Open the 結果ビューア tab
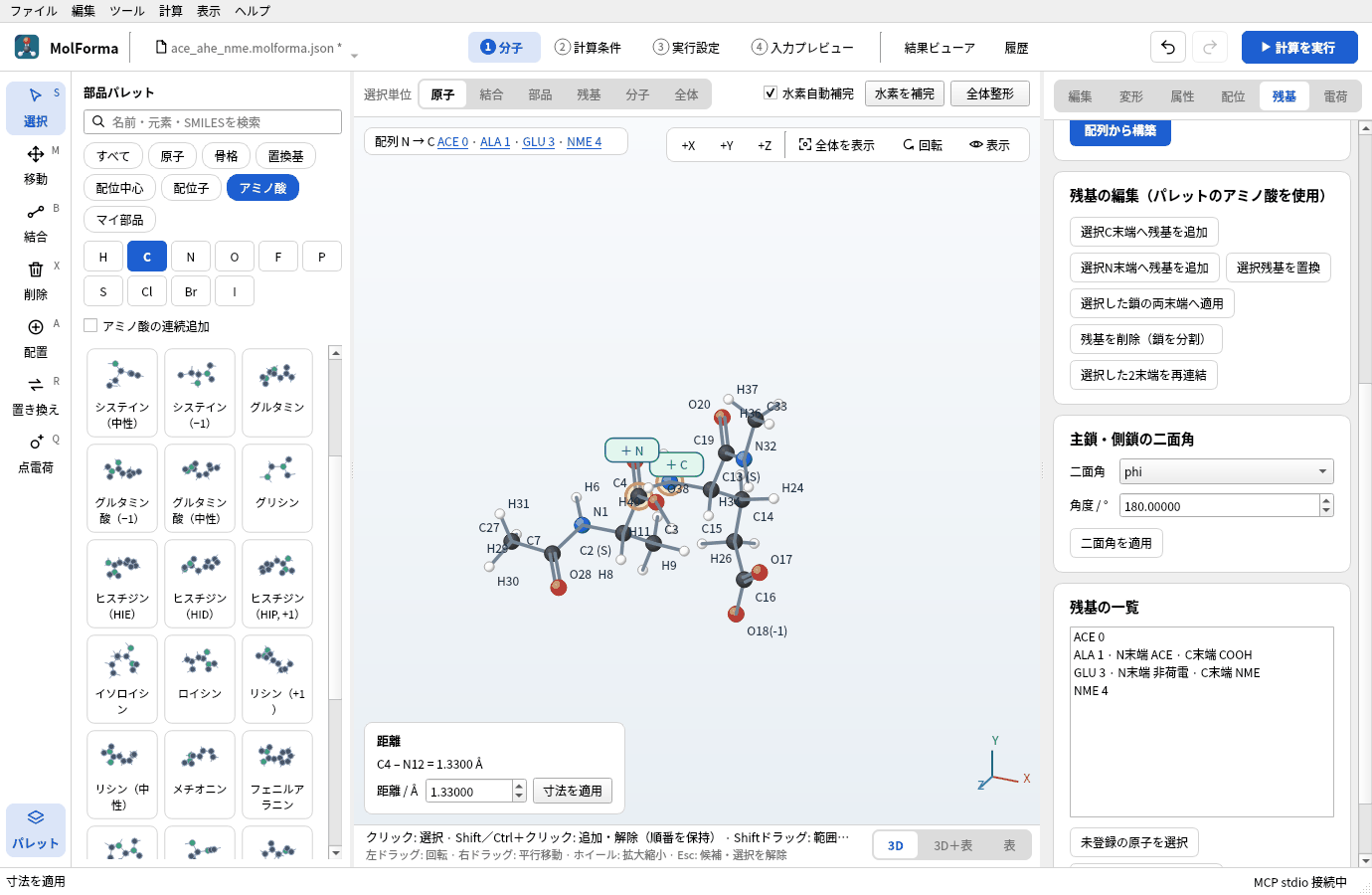The height and width of the screenshot is (895, 1372). click(x=940, y=47)
